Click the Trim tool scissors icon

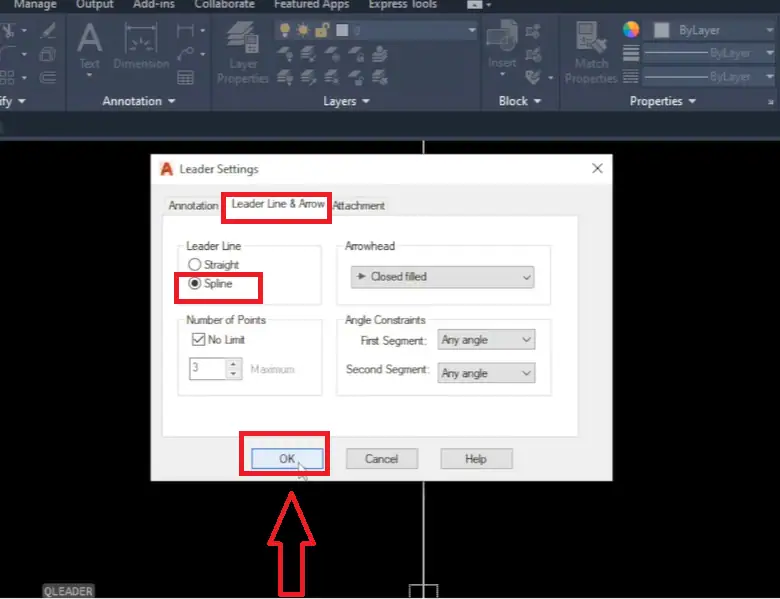[x=8, y=31]
